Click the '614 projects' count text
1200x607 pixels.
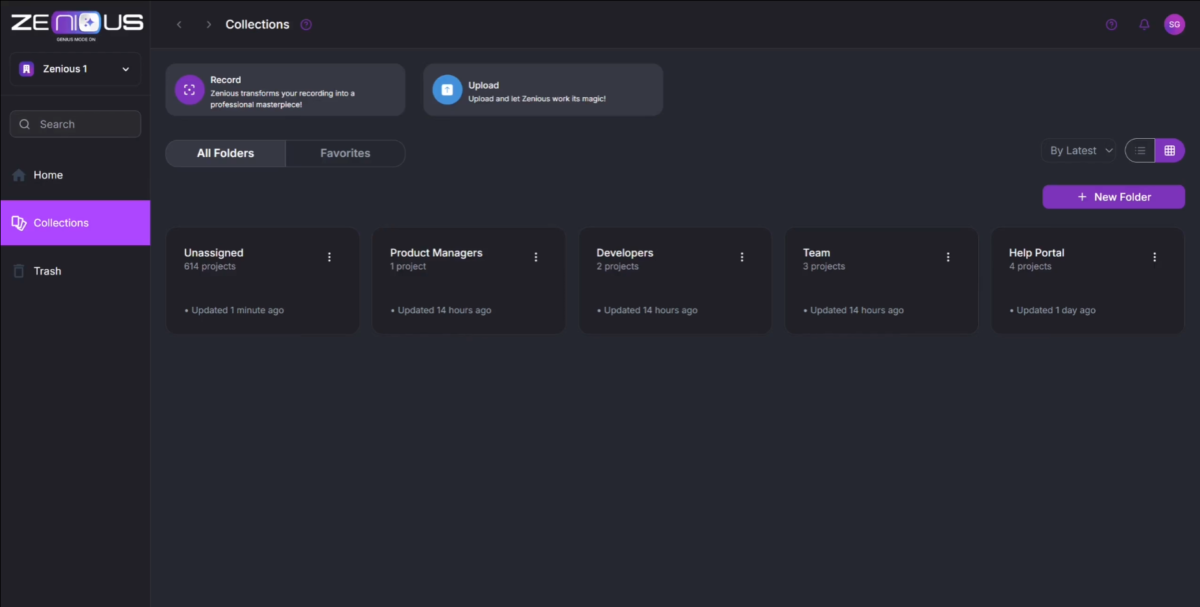pyautogui.click(x=210, y=267)
